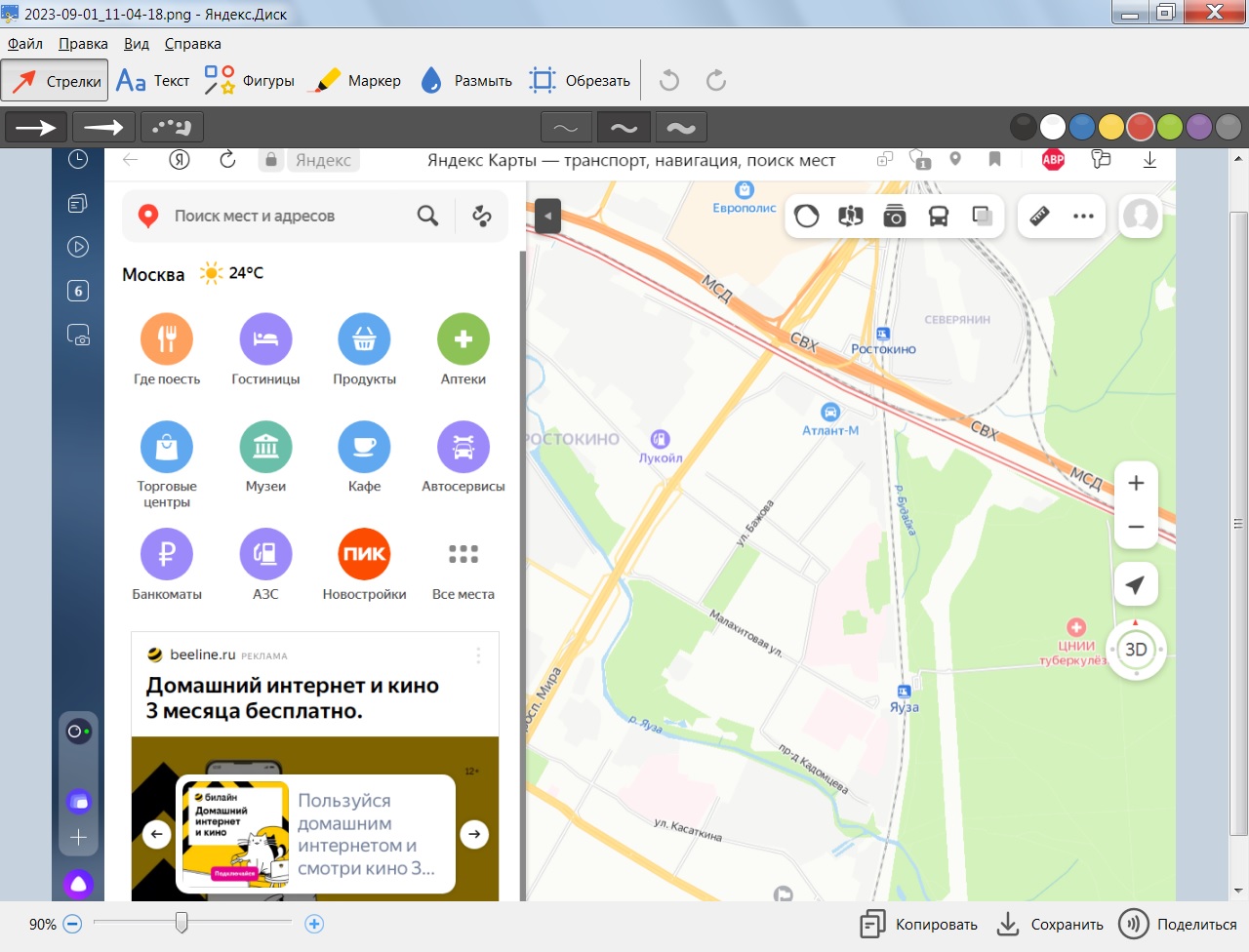
Task: Pick the blue color swatch
Action: pyautogui.click(x=1081, y=127)
